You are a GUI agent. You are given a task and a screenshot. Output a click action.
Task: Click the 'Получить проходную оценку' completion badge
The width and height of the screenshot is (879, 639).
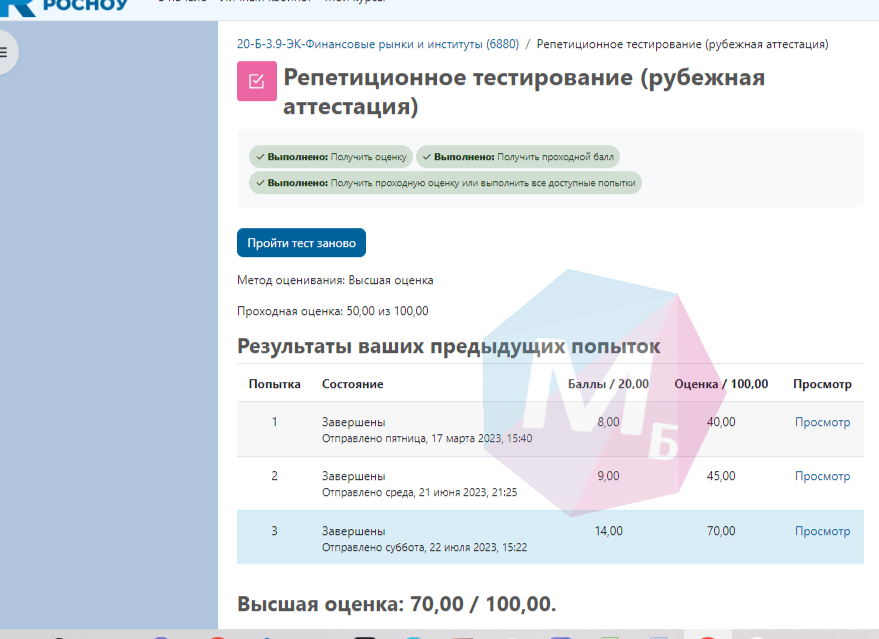445,183
